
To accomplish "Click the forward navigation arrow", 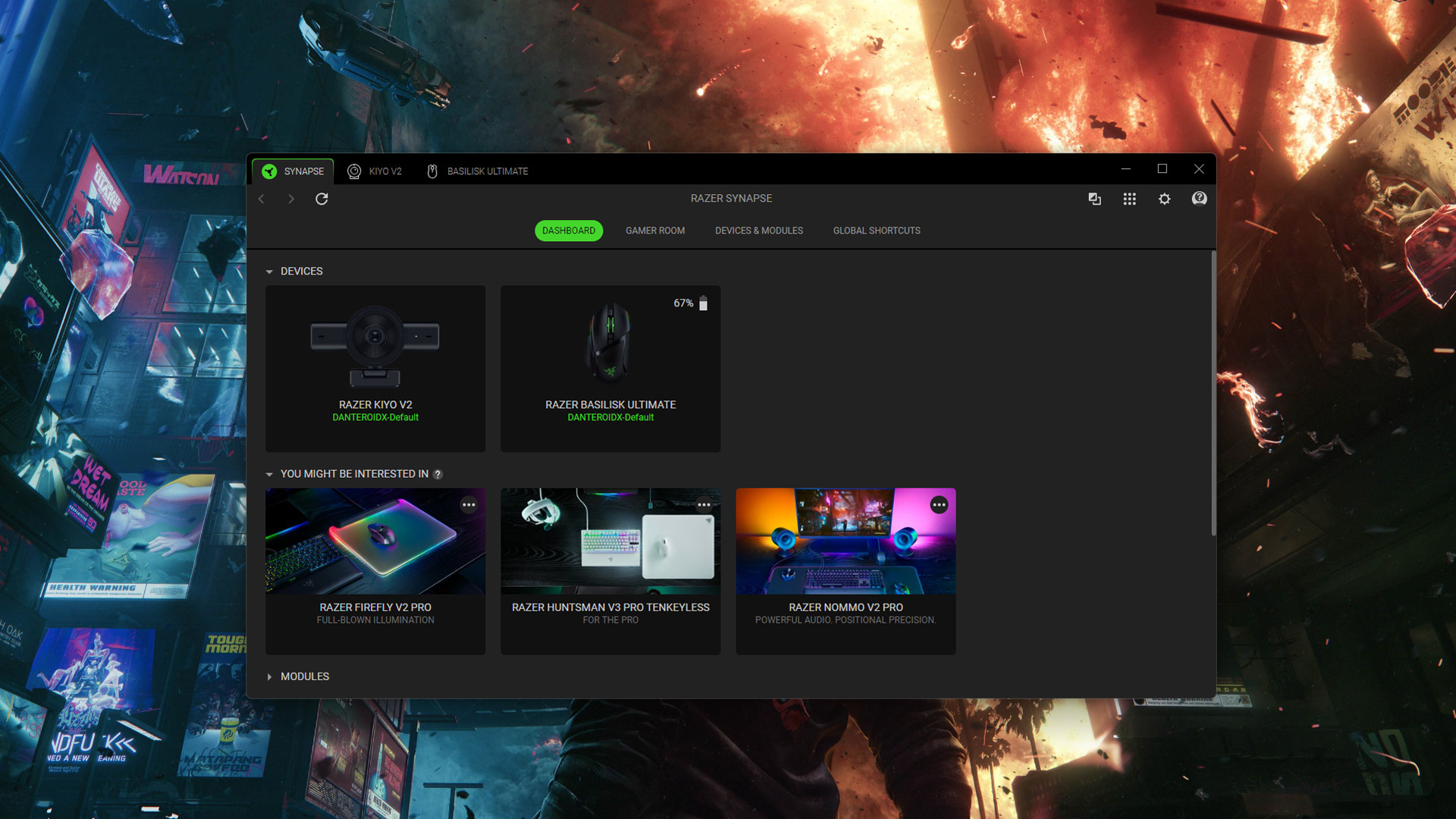I will [291, 199].
